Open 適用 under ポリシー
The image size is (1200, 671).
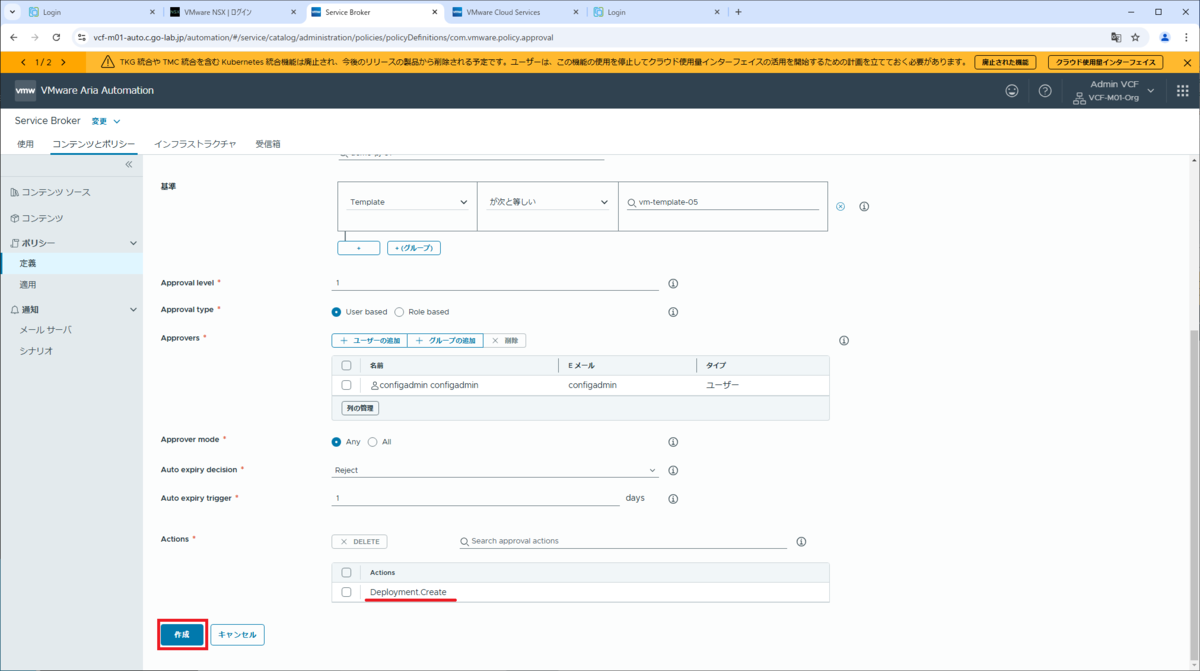coord(28,285)
